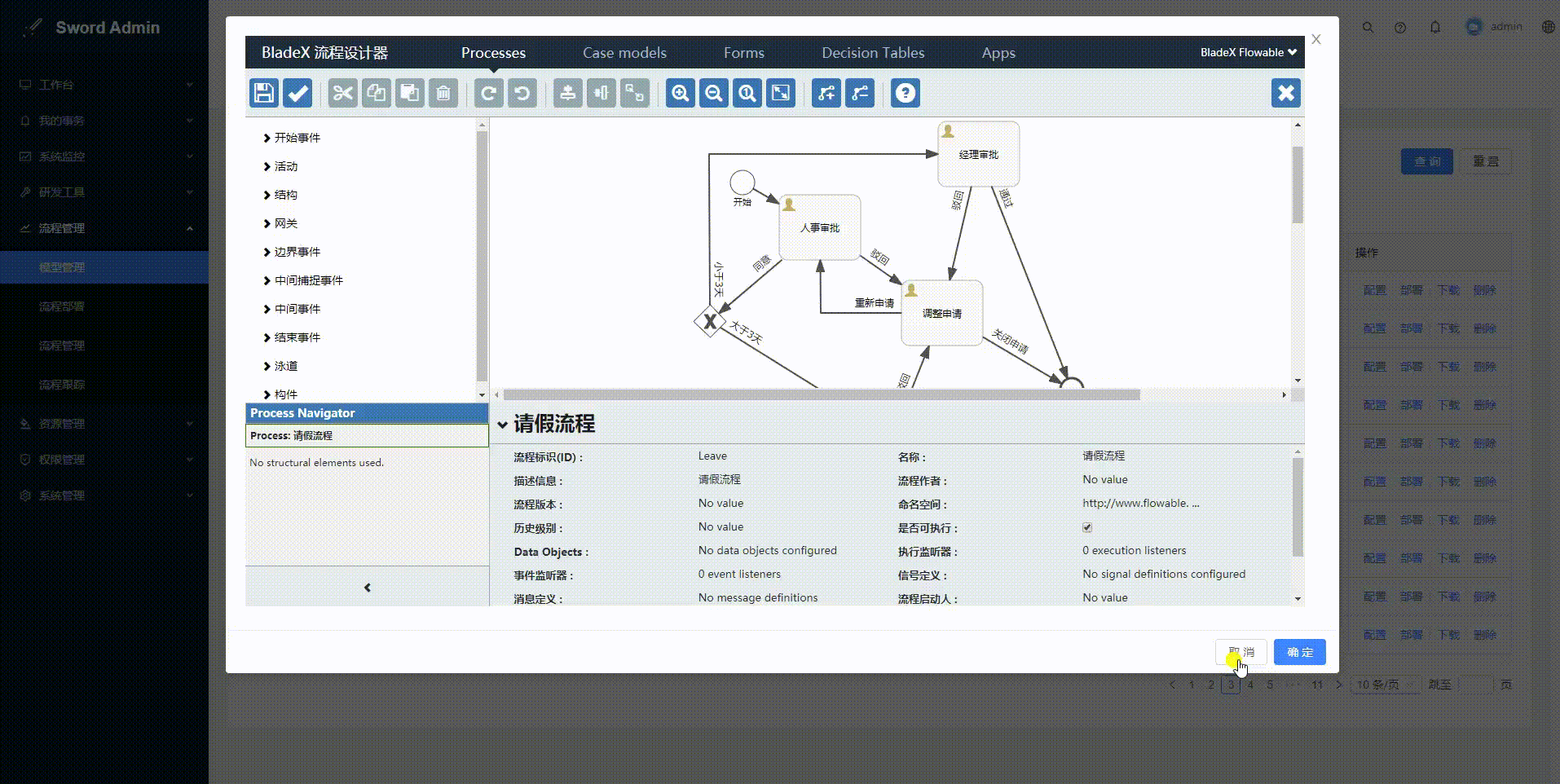
Task: Open the Processes tab
Action: click(493, 53)
